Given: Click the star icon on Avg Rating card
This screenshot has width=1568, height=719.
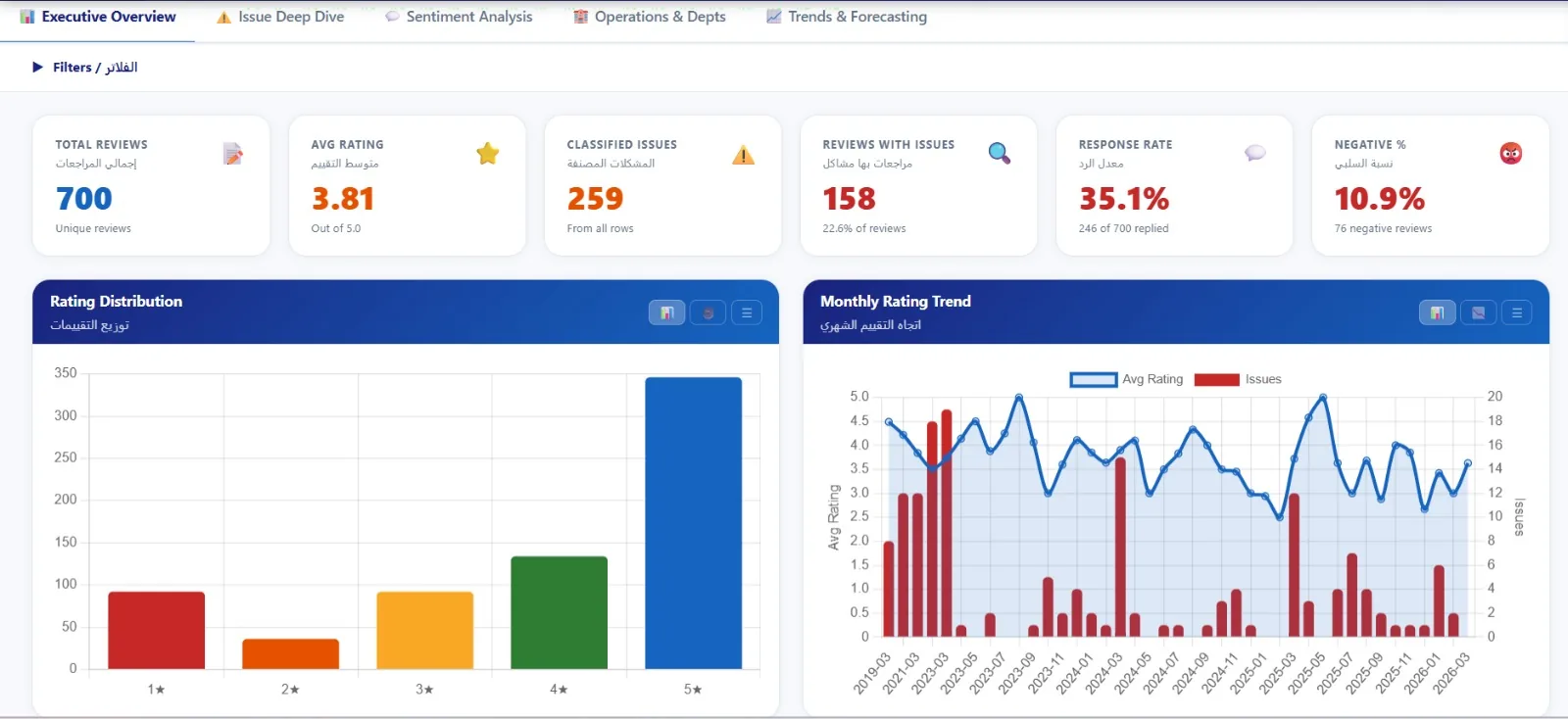Looking at the screenshot, I should (487, 153).
